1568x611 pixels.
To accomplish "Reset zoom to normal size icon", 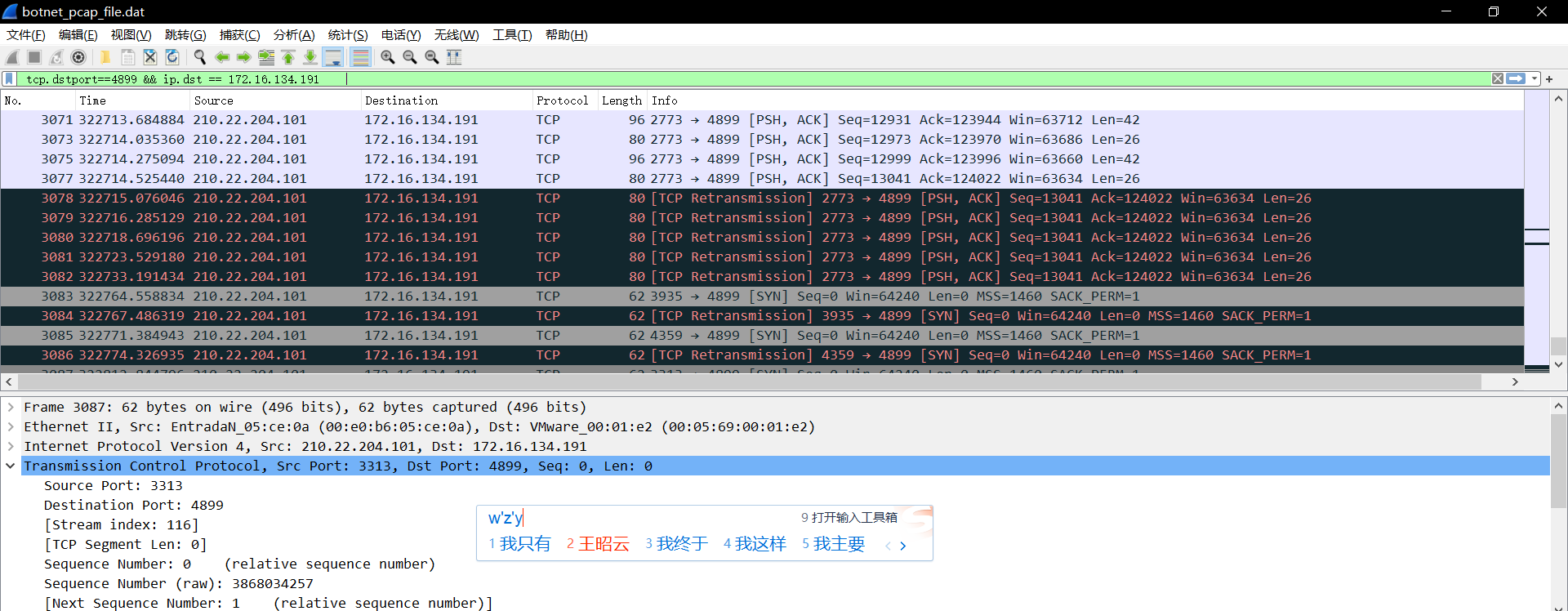I will click(432, 57).
